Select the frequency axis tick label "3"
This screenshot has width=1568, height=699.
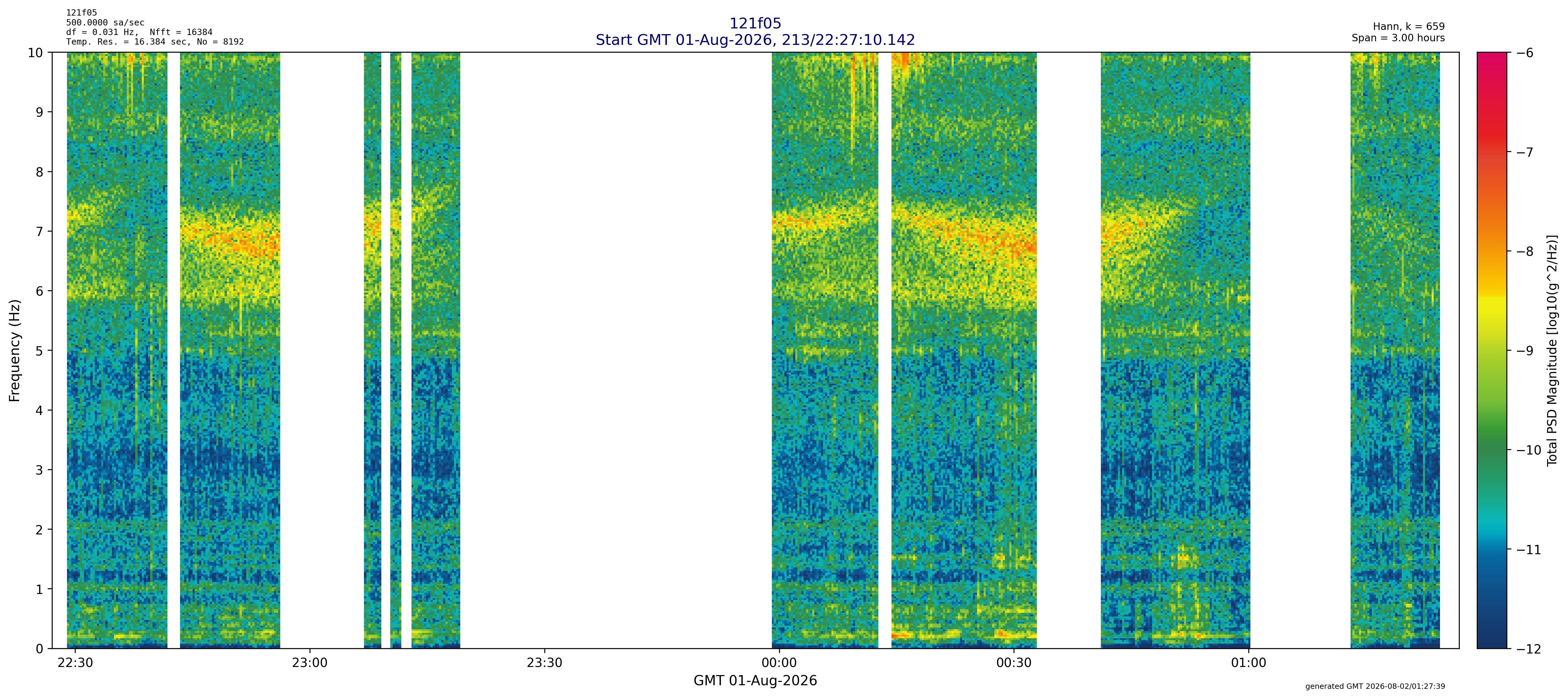(40, 471)
